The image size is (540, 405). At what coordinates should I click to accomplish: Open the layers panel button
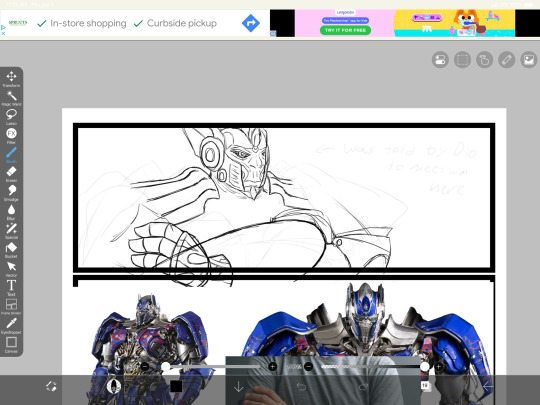point(426,386)
